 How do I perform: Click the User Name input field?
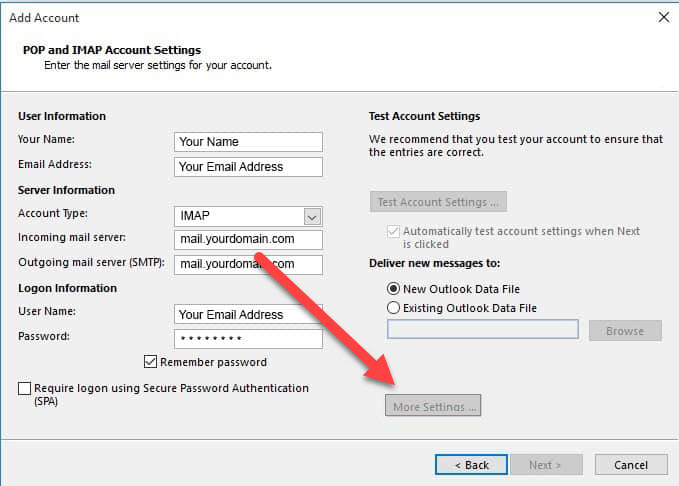point(248,314)
